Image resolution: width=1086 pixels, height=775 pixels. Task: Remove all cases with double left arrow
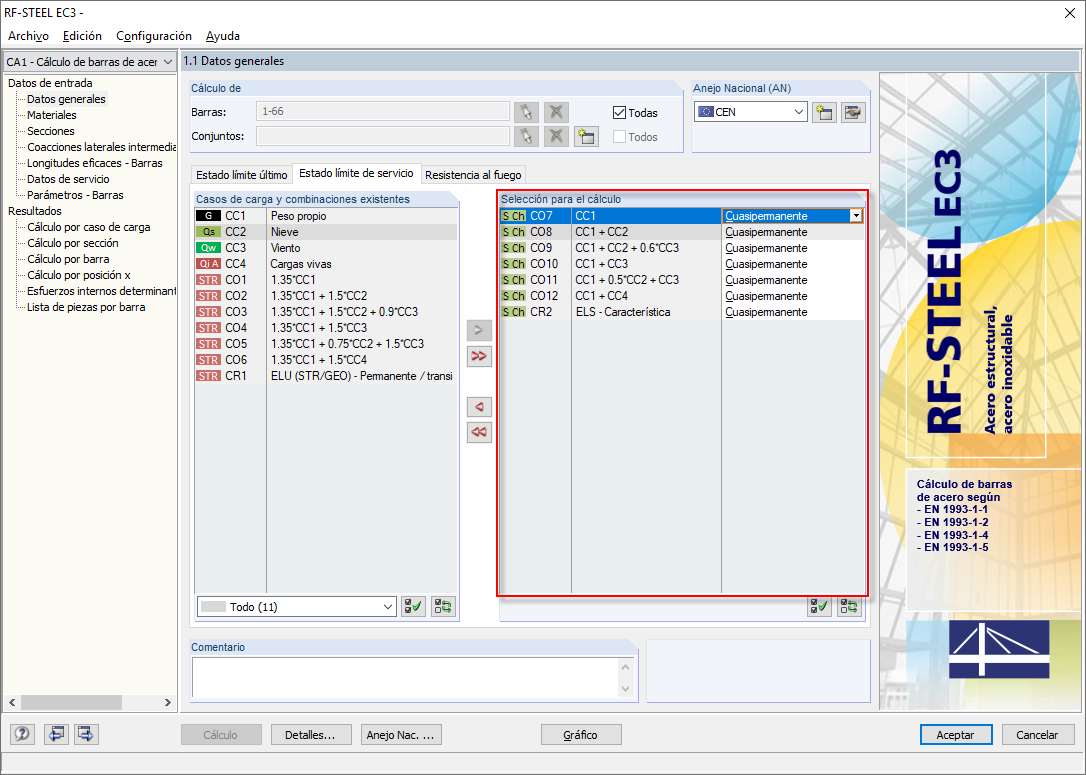pyautogui.click(x=479, y=432)
